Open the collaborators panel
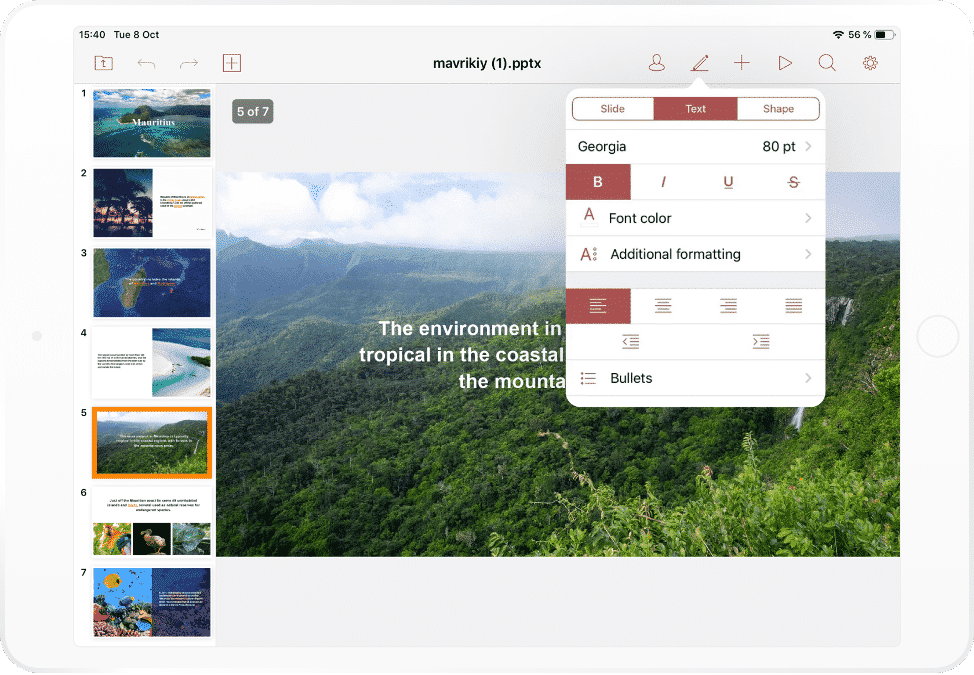This screenshot has height=675, width=974. tap(657, 62)
